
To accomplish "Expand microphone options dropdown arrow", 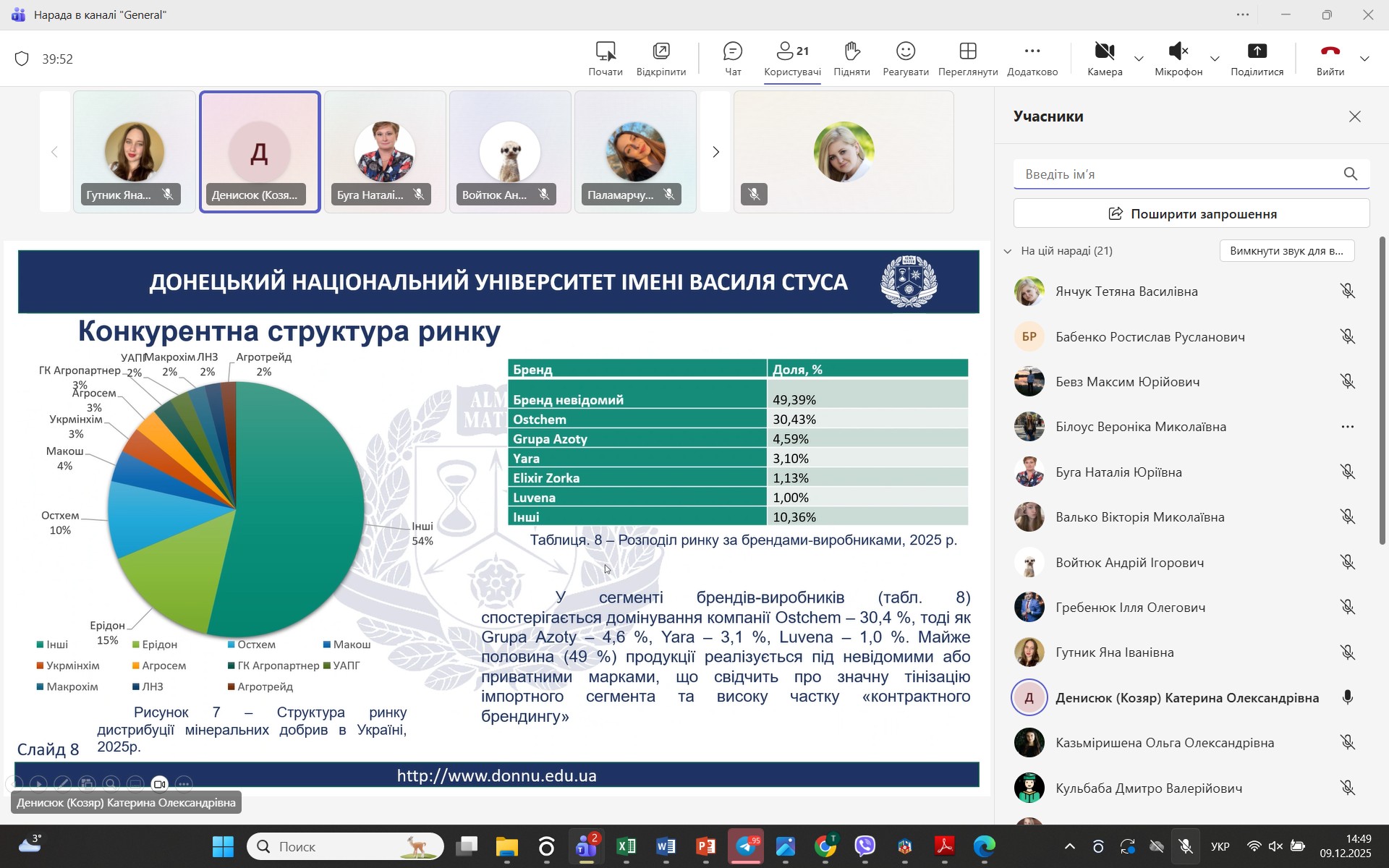I will coord(1215,59).
